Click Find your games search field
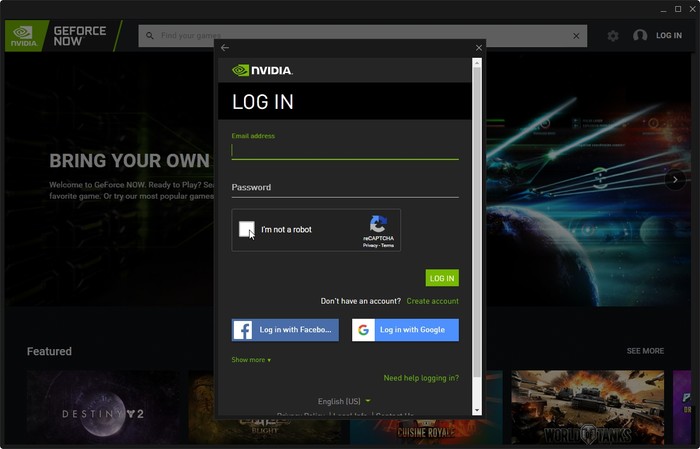Screen dimensions: 700x449 [x=362, y=36]
